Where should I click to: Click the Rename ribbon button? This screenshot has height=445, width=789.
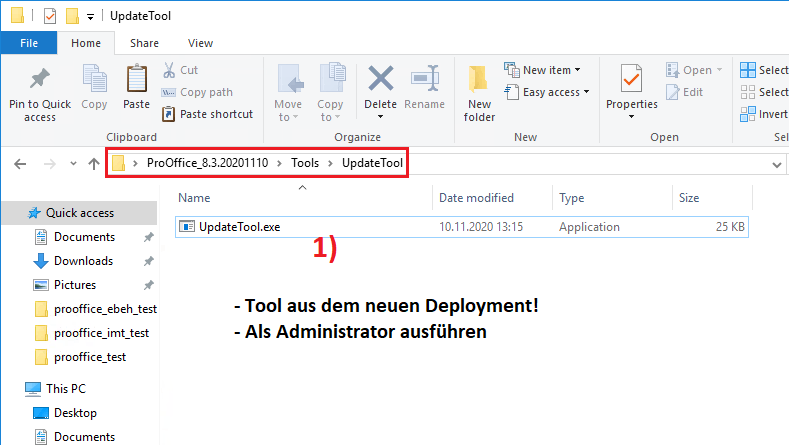pyautogui.click(x=424, y=87)
